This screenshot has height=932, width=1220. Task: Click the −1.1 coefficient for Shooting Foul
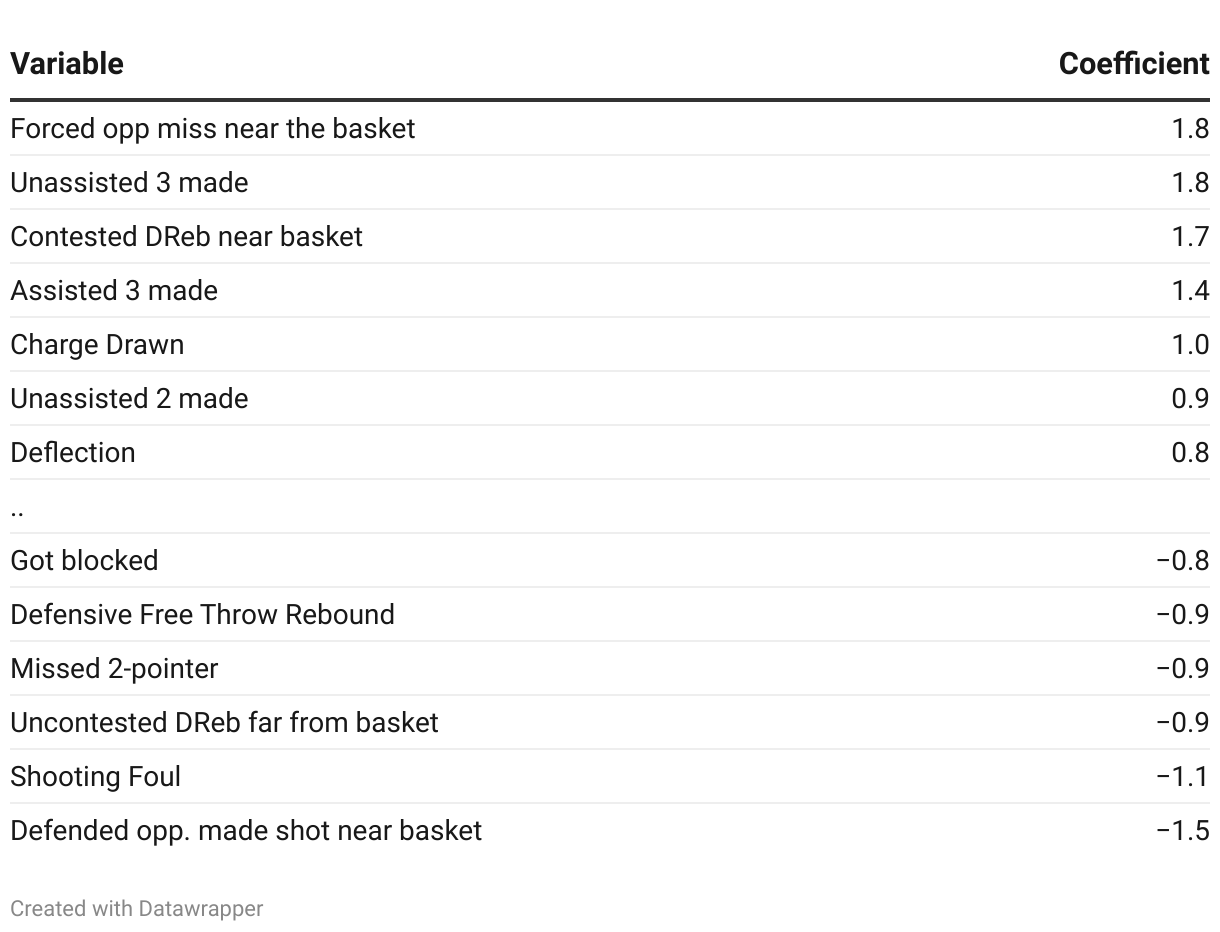click(x=1182, y=777)
